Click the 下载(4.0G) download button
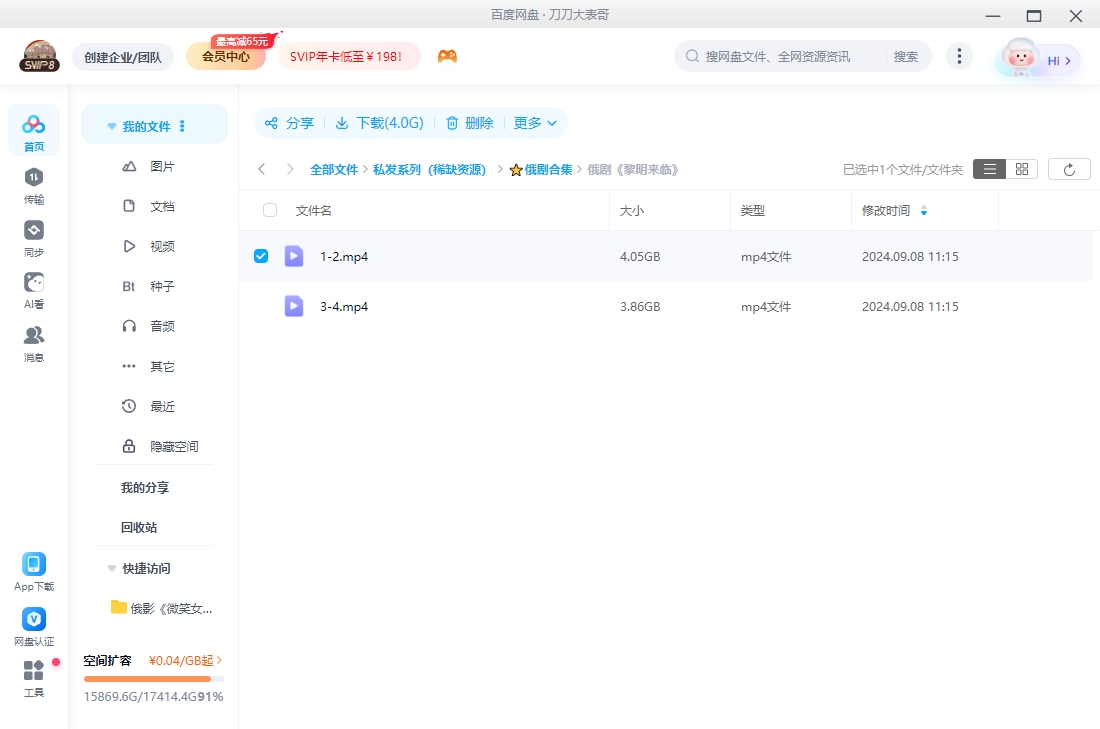The height and width of the screenshot is (729, 1100). pyautogui.click(x=379, y=122)
